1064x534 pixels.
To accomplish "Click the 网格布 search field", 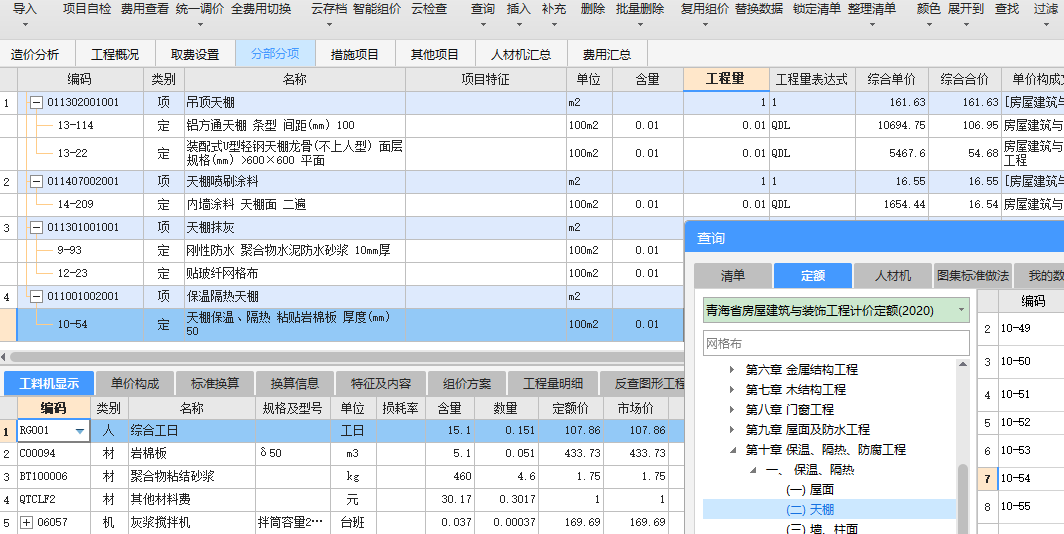I will 836,343.
